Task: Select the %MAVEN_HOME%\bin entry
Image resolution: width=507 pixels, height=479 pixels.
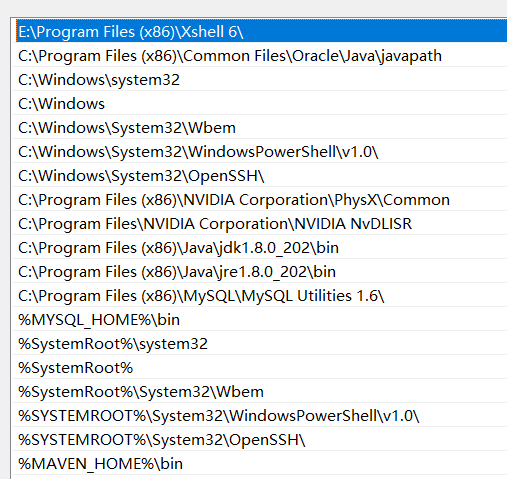Action: (x=260, y=464)
